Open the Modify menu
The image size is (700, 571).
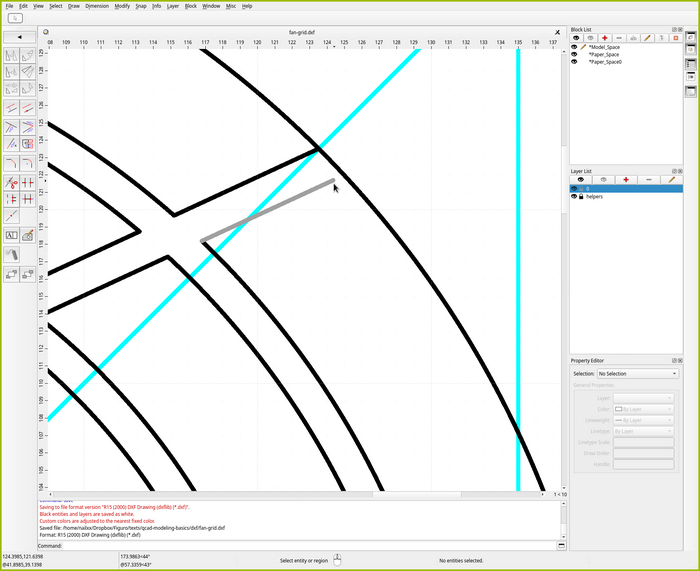(x=122, y=6)
